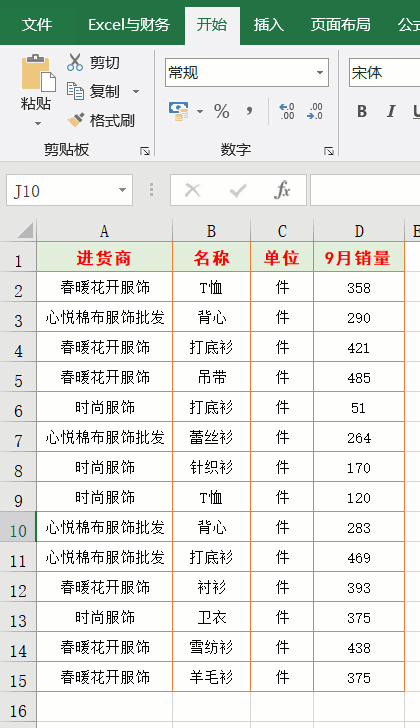This screenshot has width=420, height=728.
Task: Click the Cut scissors icon
Action: 75,62
